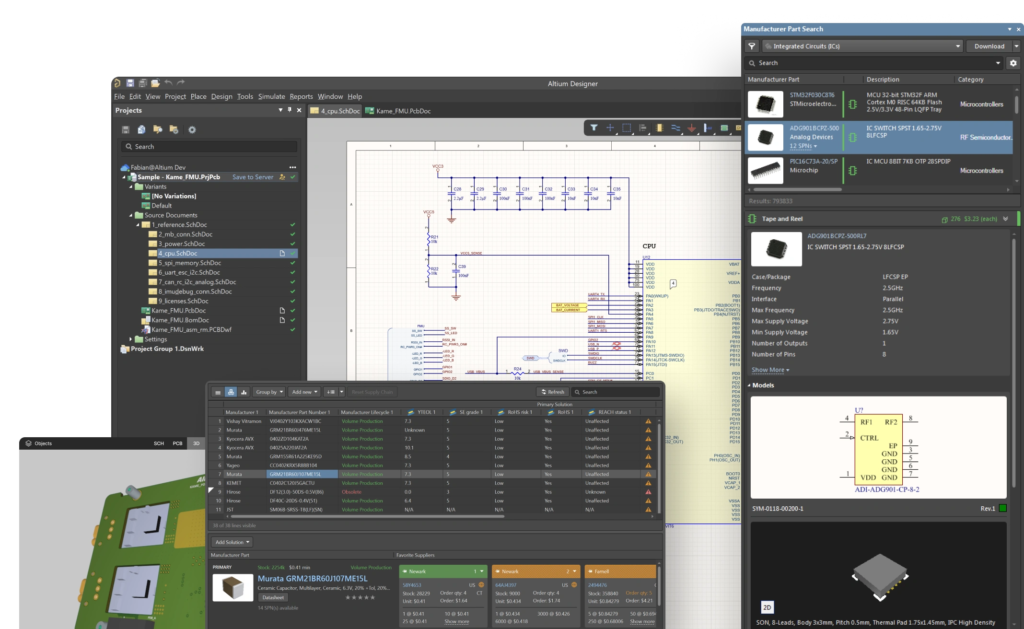Click the Murata GRM21BR60J107ME15L link
Screen dimensions: 1024x629
312,579
